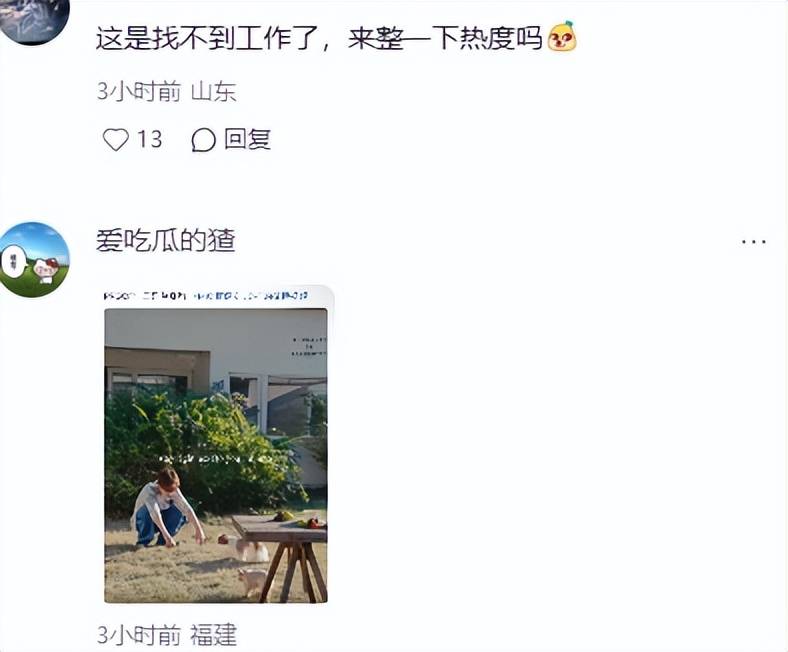Open the user profile 爱吃瓜的猹

tap(165, 240)
